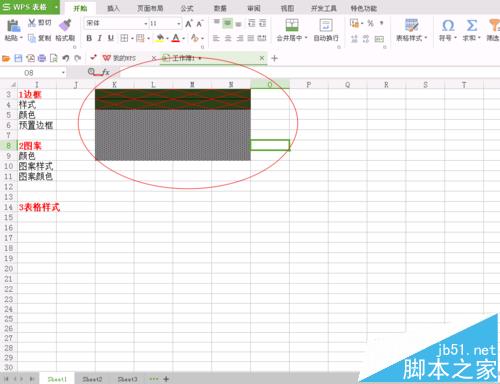
Task: Open the Table Style icon
Action: tap(411, 25)
